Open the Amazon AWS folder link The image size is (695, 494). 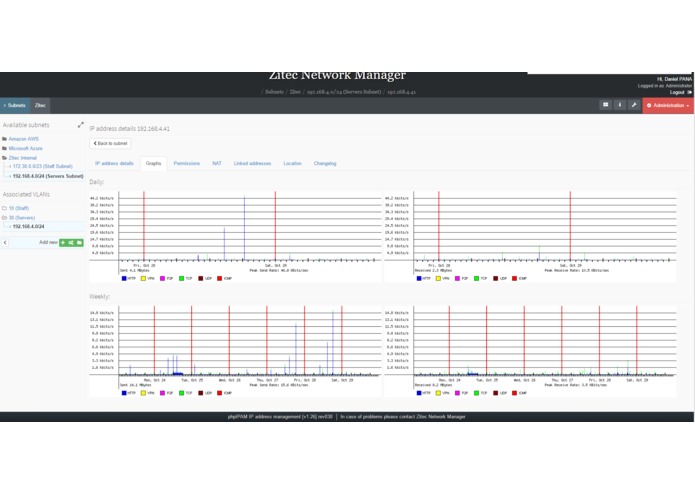point(23,139)
